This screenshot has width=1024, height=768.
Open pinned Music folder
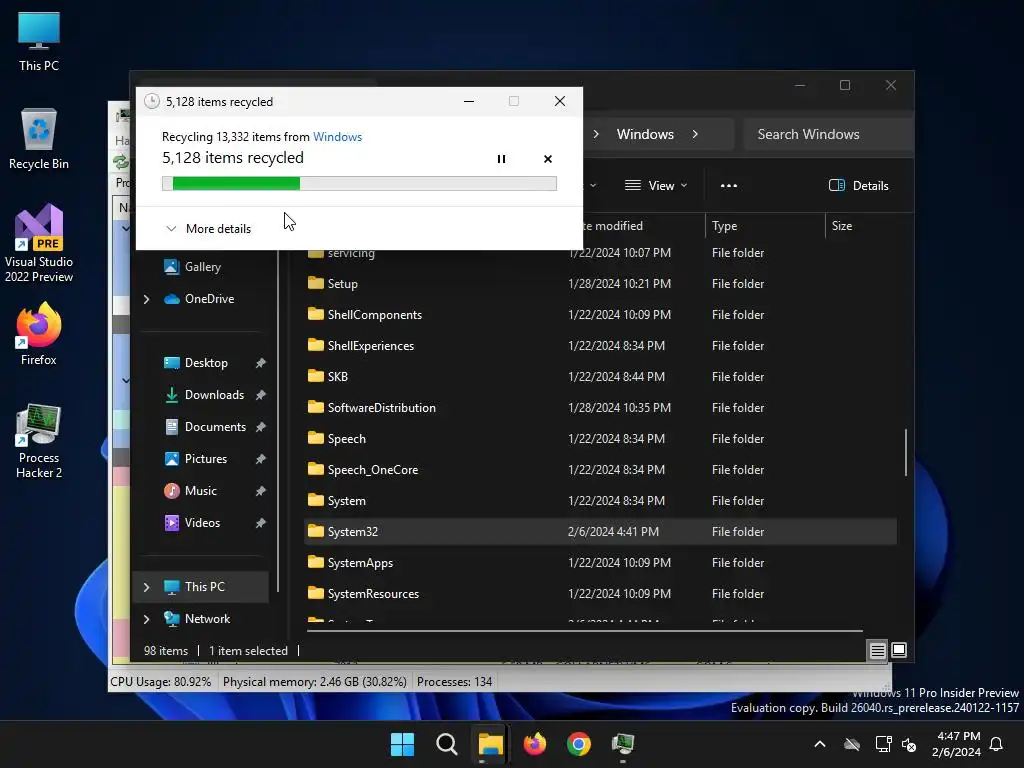[200, 490]
